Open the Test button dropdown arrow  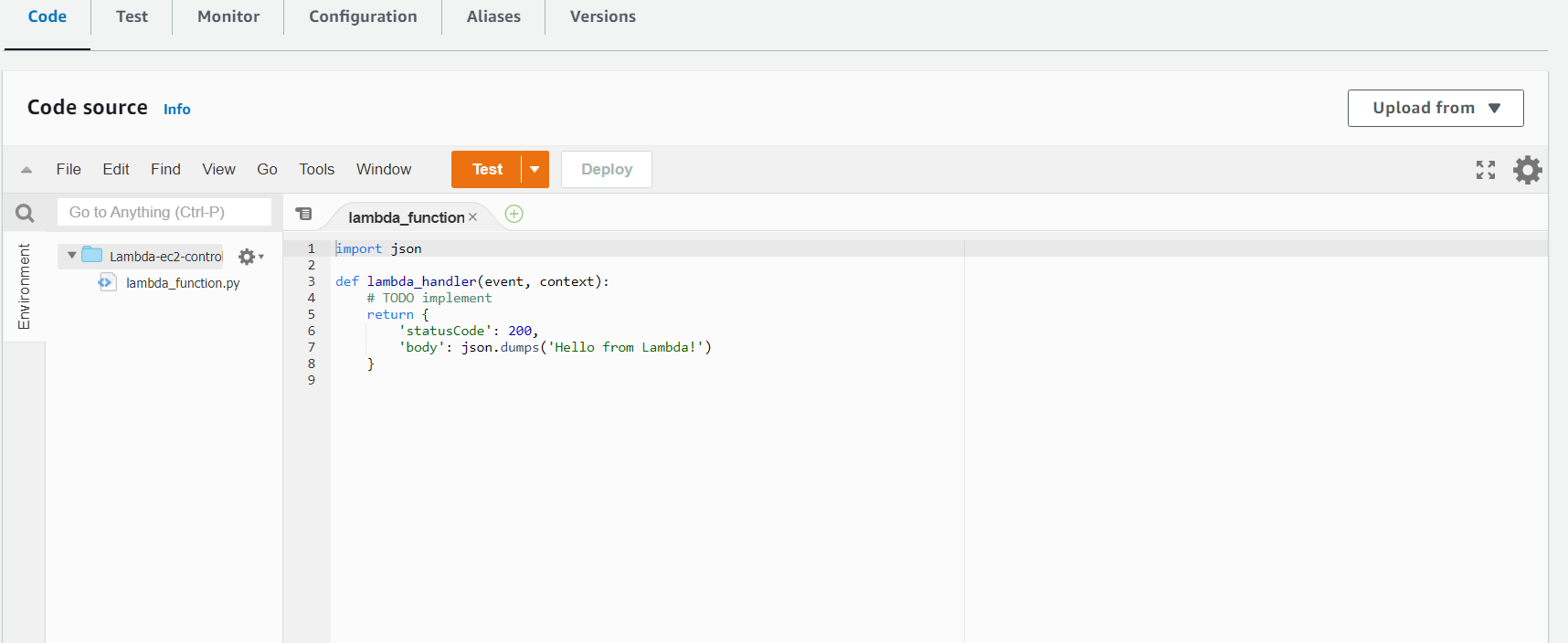[535, 170]
